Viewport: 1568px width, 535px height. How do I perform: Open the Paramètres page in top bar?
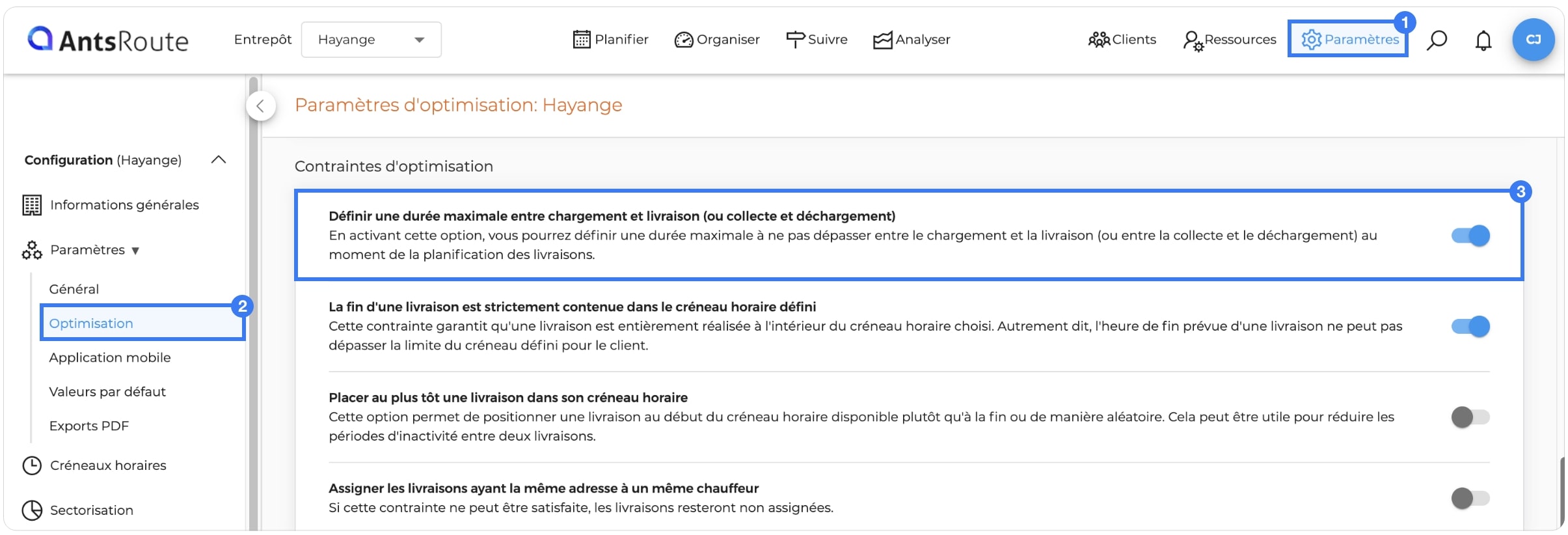1348,39
